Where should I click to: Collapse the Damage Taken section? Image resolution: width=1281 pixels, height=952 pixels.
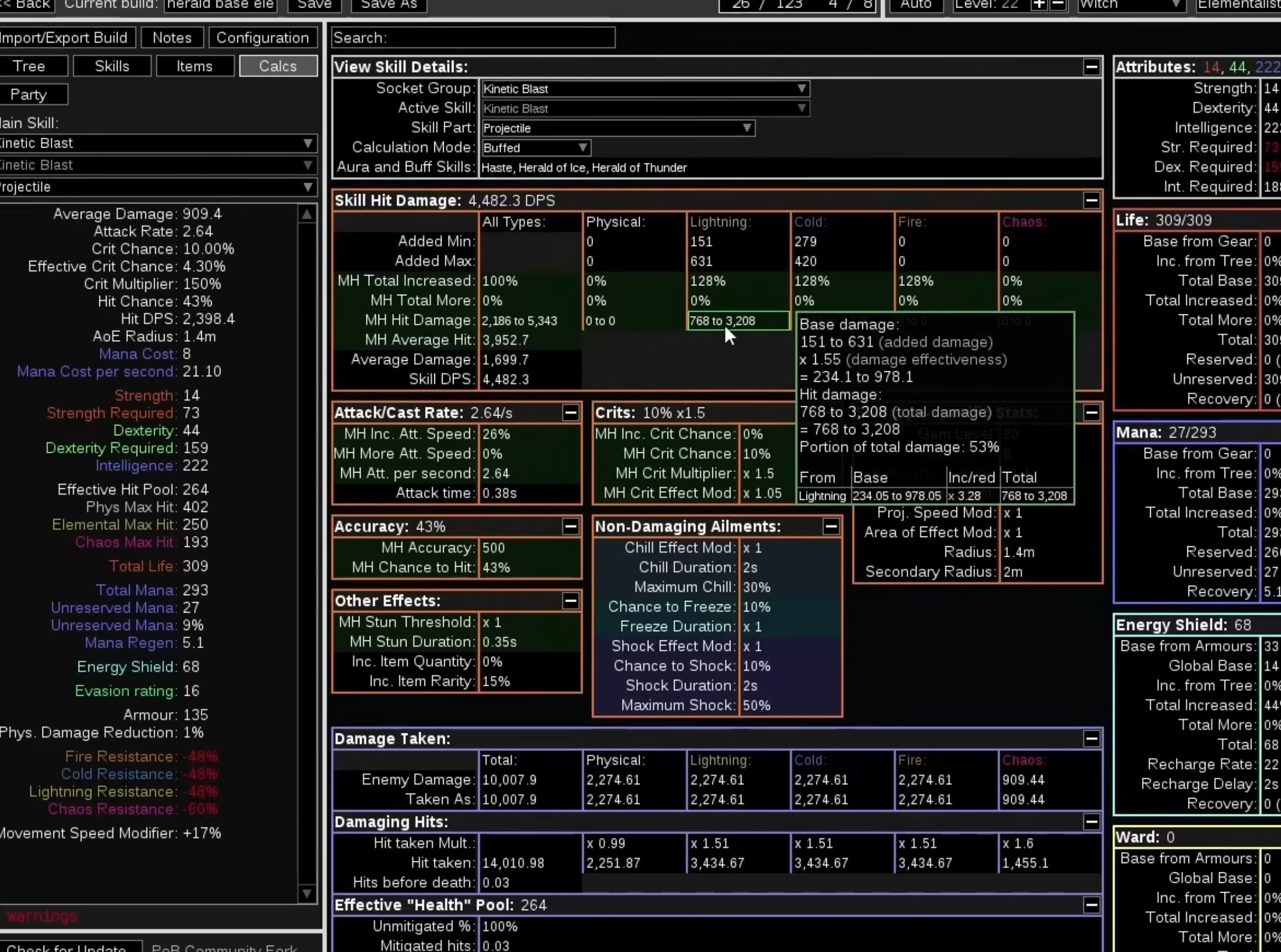[1091, 739]
